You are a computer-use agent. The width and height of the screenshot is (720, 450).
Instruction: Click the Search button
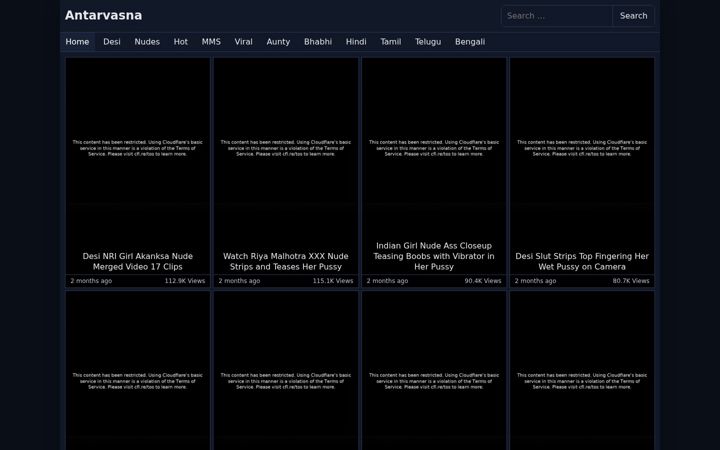point(633,16)
